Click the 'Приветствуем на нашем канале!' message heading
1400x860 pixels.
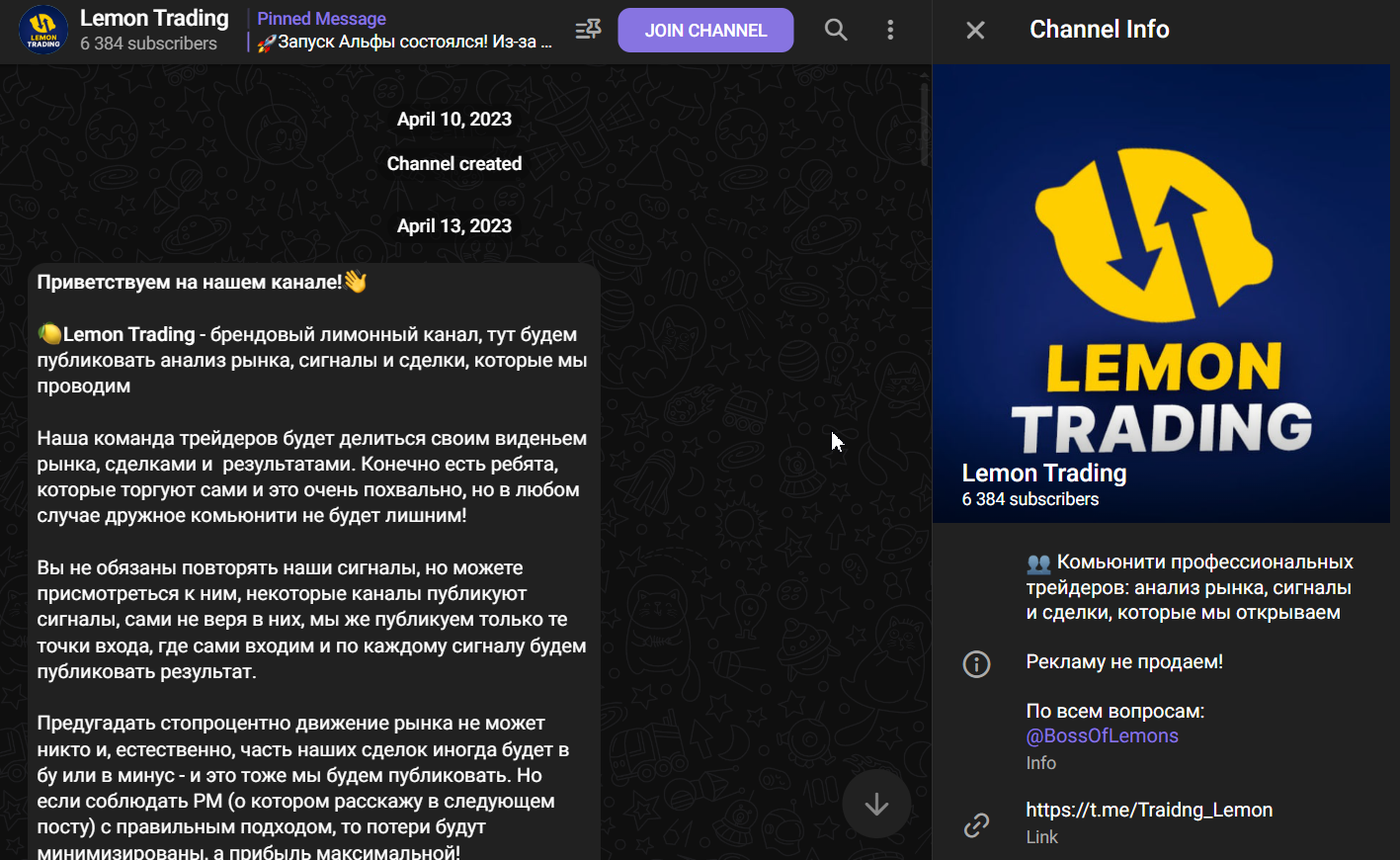pos(190,282)
